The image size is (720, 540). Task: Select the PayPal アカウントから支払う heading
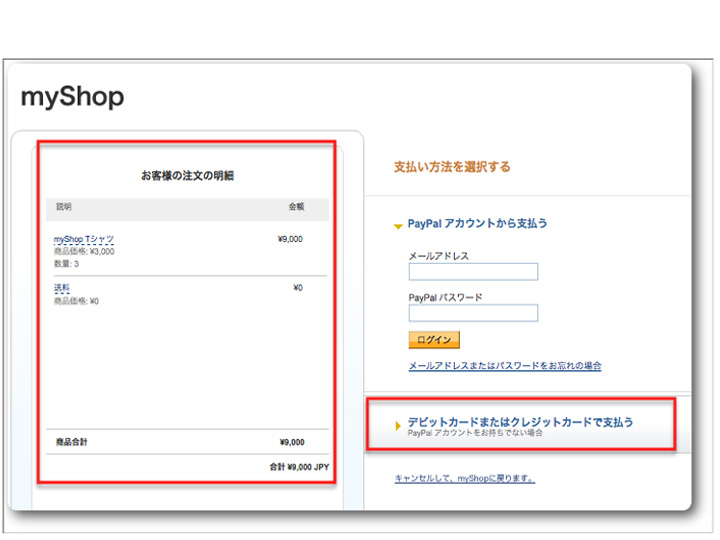pos(478,224)
